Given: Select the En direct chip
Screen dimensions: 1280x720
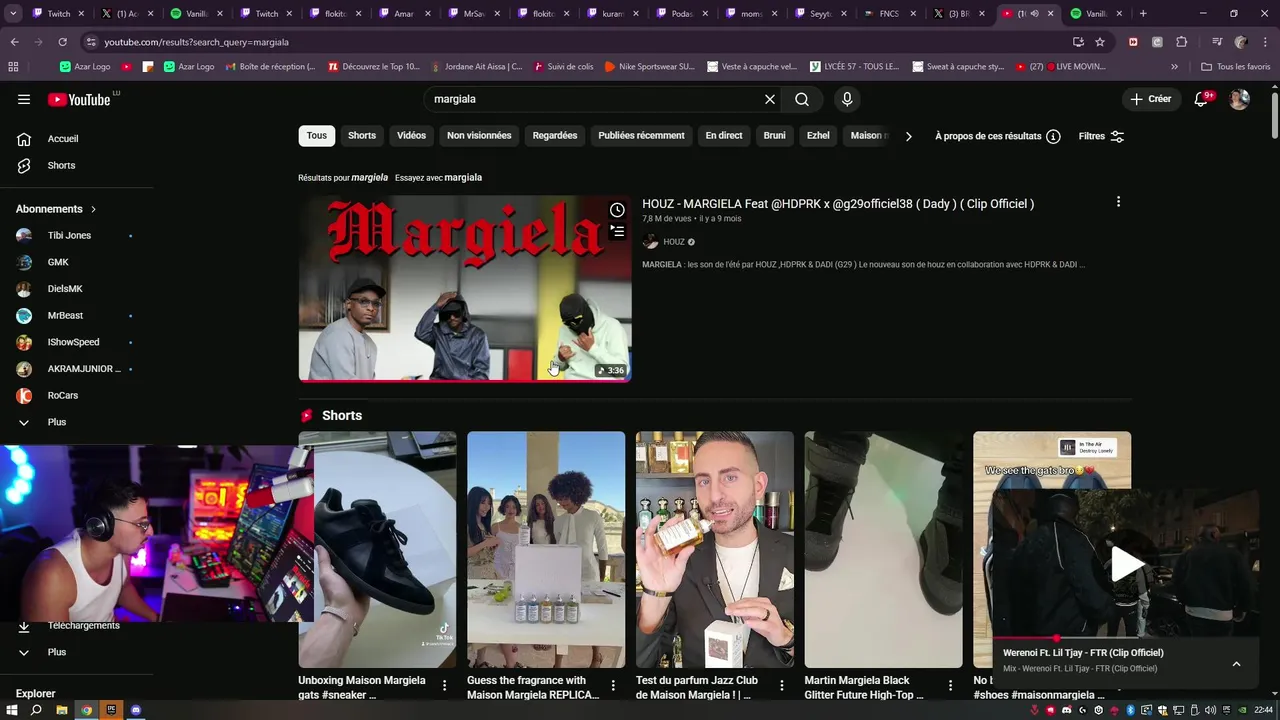Looking at the screenshot, I should coord(724,136).
